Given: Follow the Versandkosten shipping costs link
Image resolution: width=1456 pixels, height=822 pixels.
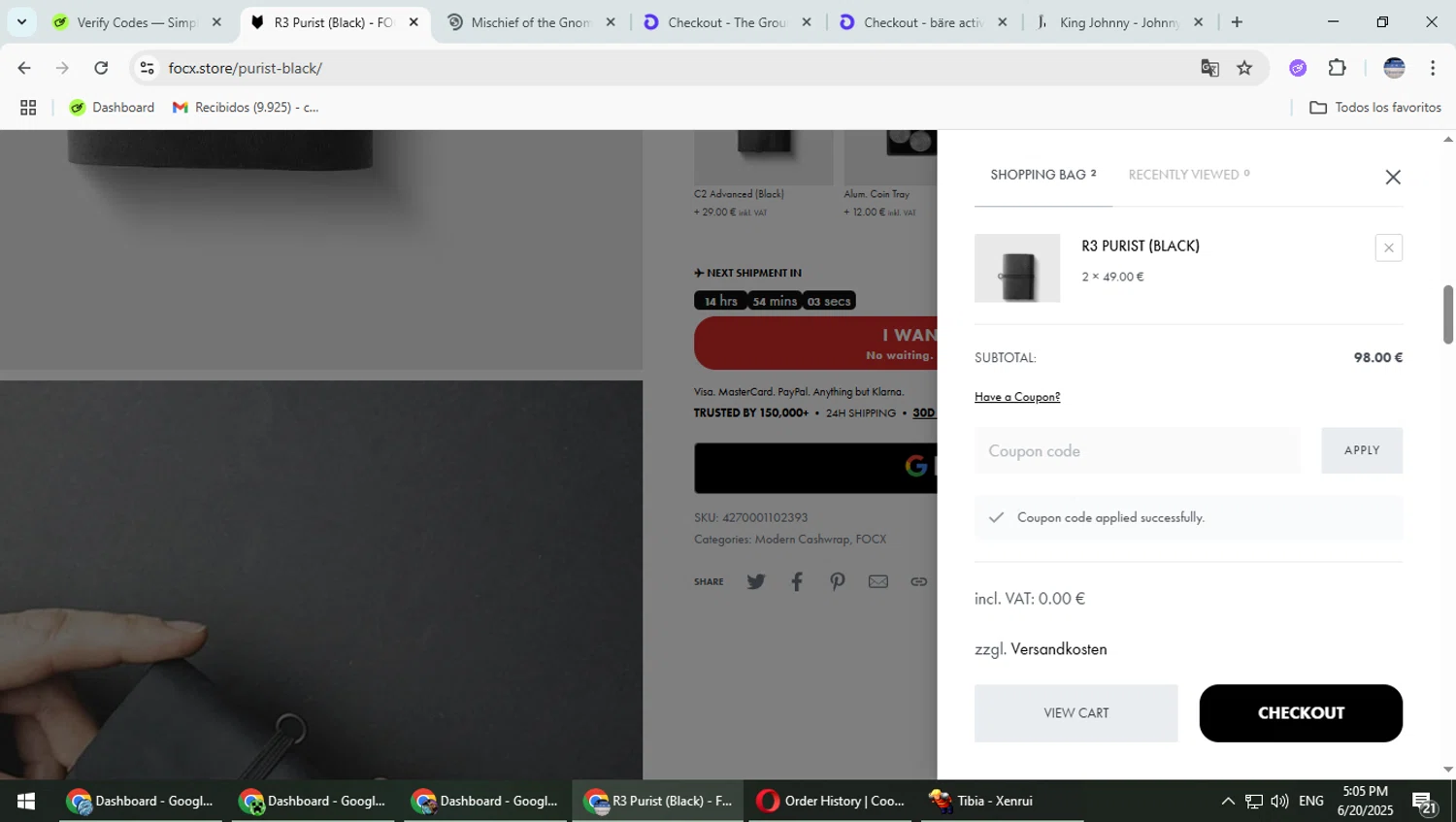Looking at the screenshot, I should pyautogui.click(x=1059, y=649).
